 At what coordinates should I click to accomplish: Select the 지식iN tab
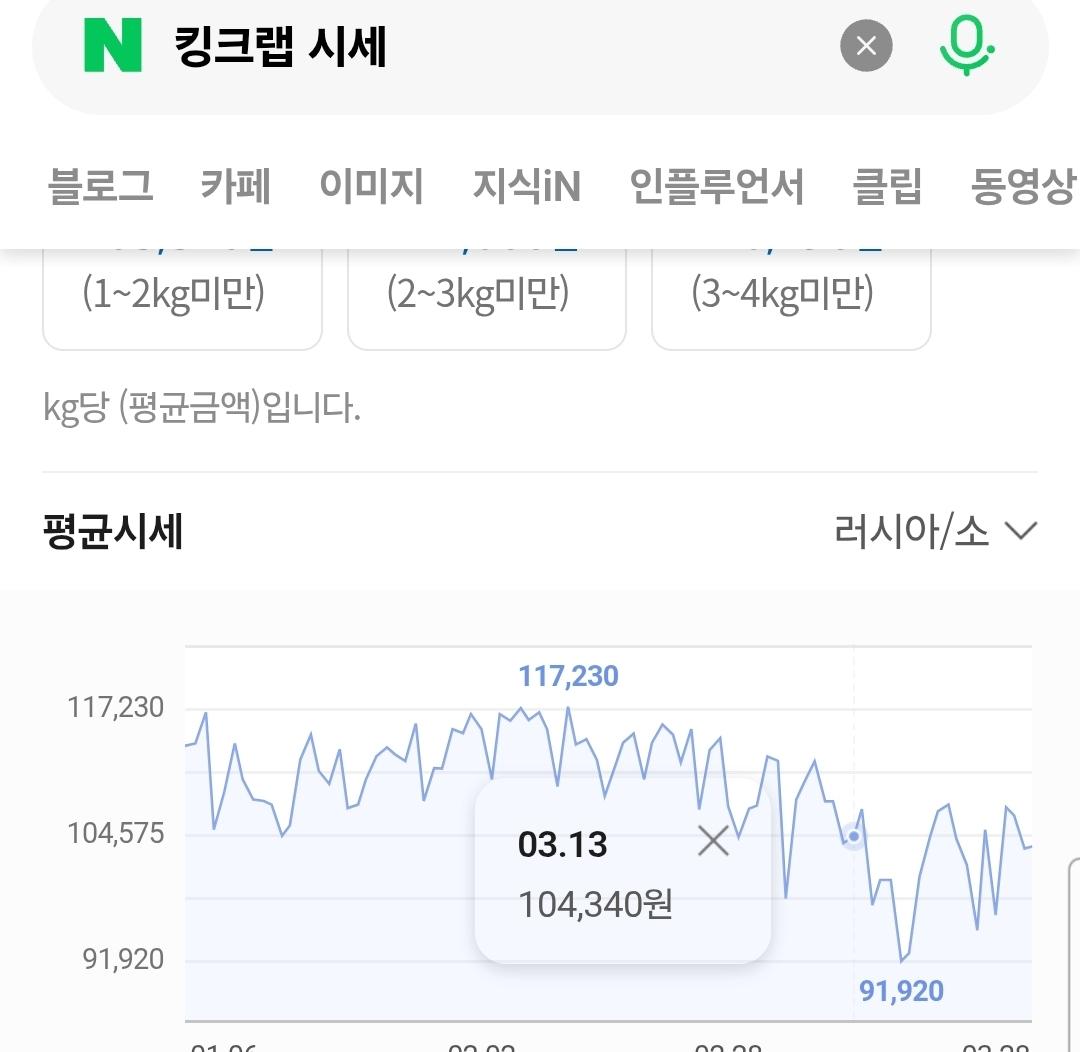coord(526,186)
